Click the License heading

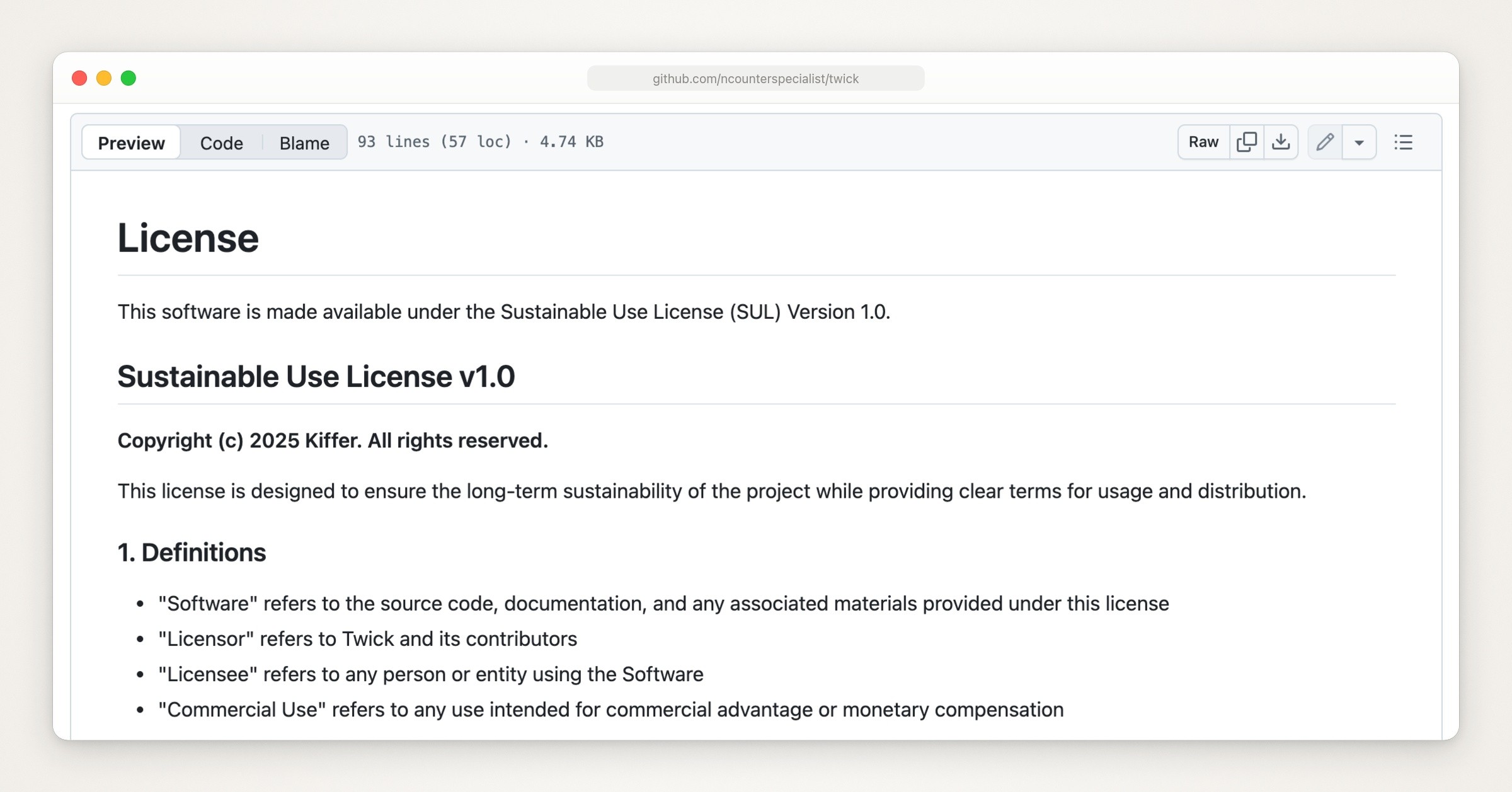coord(188,238)
